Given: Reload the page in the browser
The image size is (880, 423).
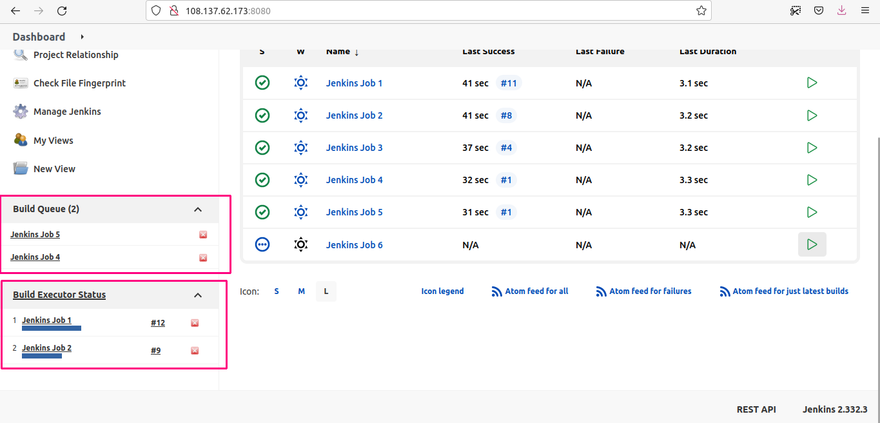Looking at the screenshot, I should click(62, 11).
